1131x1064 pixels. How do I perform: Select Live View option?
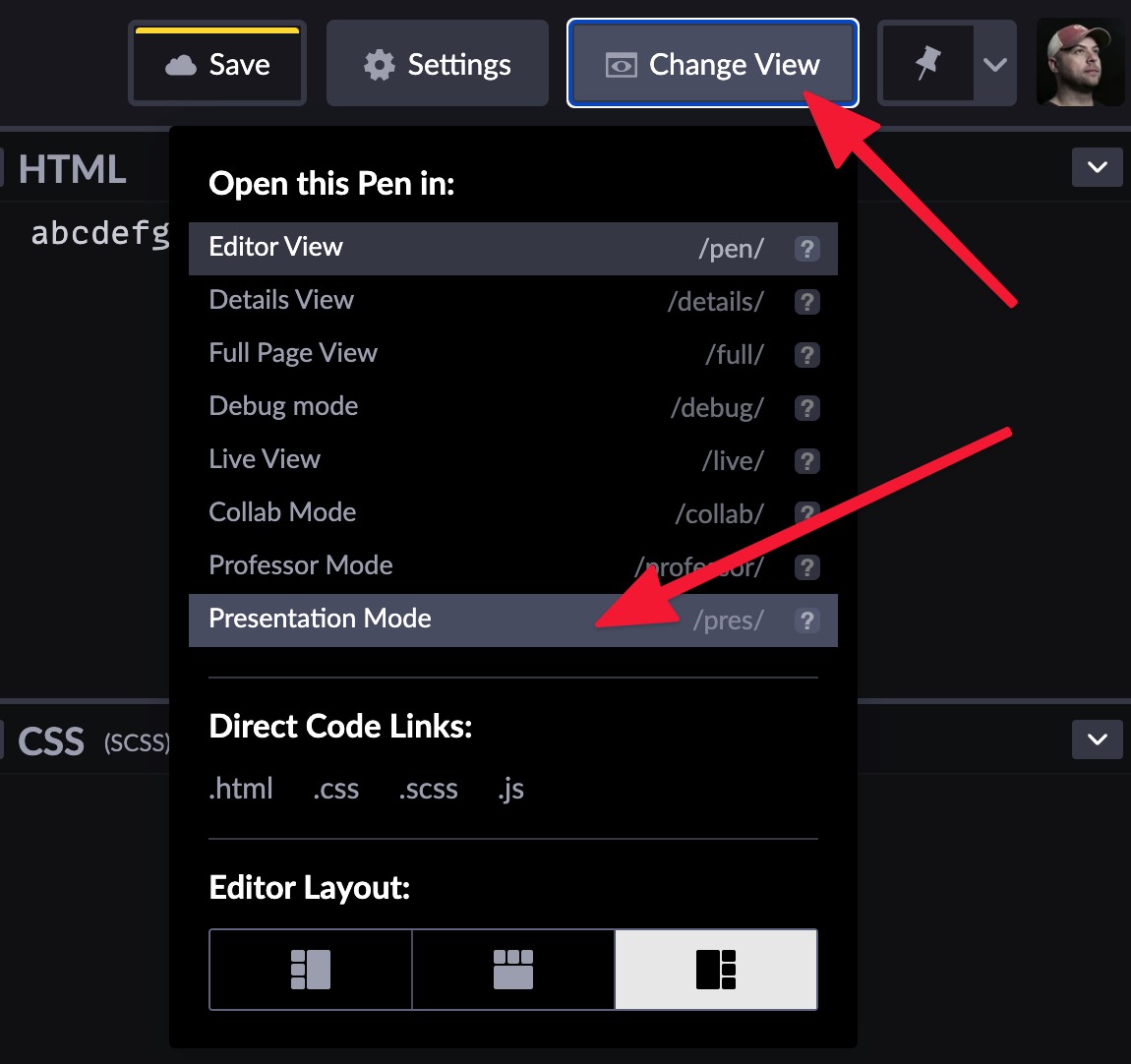[512, 460]
